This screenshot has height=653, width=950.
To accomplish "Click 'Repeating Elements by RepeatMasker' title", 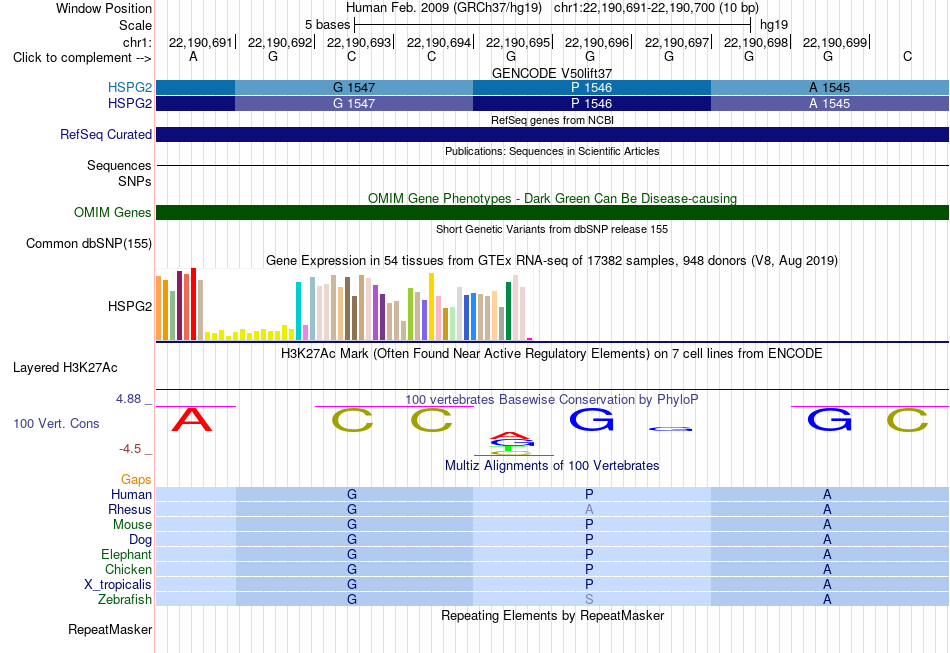I will pyautogui.click(x=552, y=615).
